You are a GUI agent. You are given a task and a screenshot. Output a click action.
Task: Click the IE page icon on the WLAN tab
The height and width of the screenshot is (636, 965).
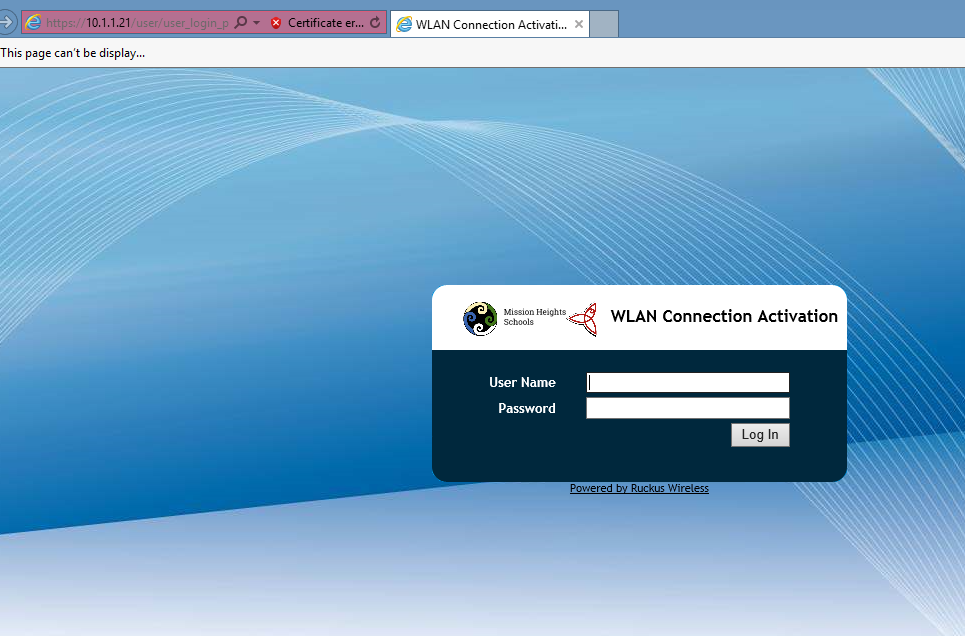(404, 24)
